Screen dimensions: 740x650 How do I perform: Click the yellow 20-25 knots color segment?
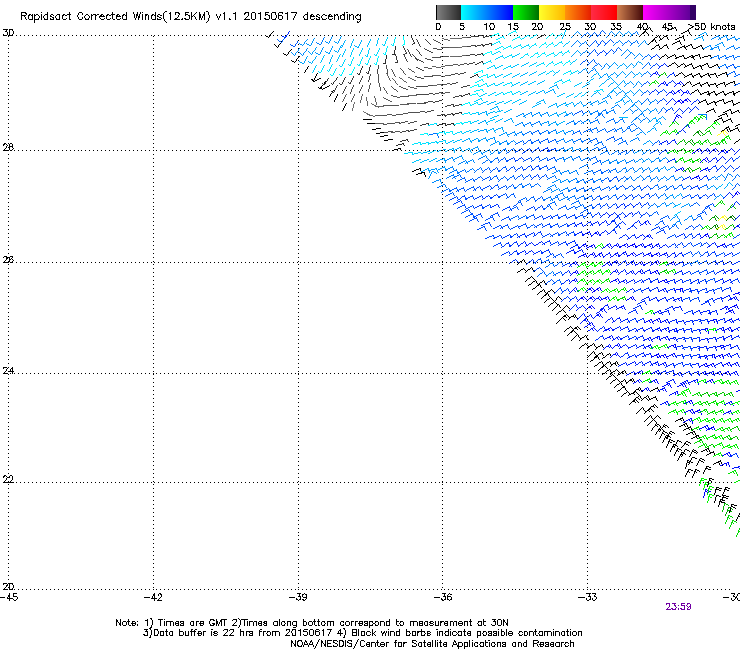(552, 12)
